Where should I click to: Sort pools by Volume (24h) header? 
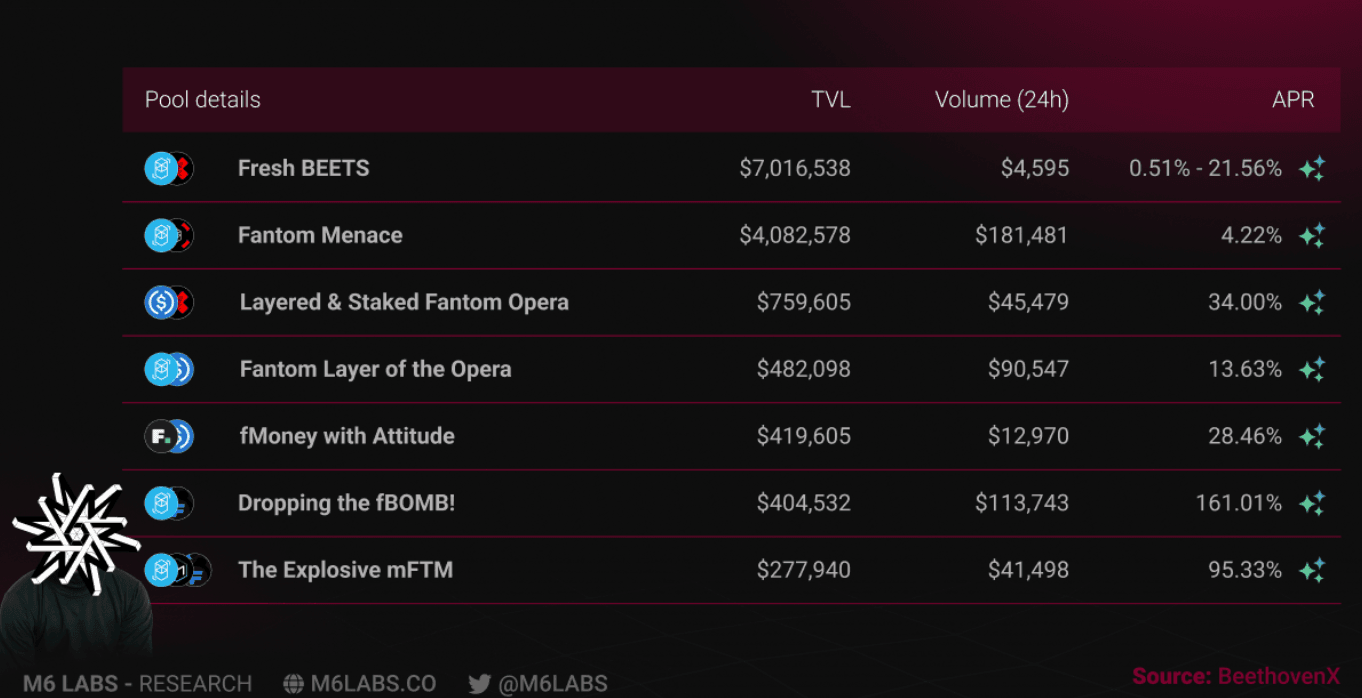pos(1001,100)
